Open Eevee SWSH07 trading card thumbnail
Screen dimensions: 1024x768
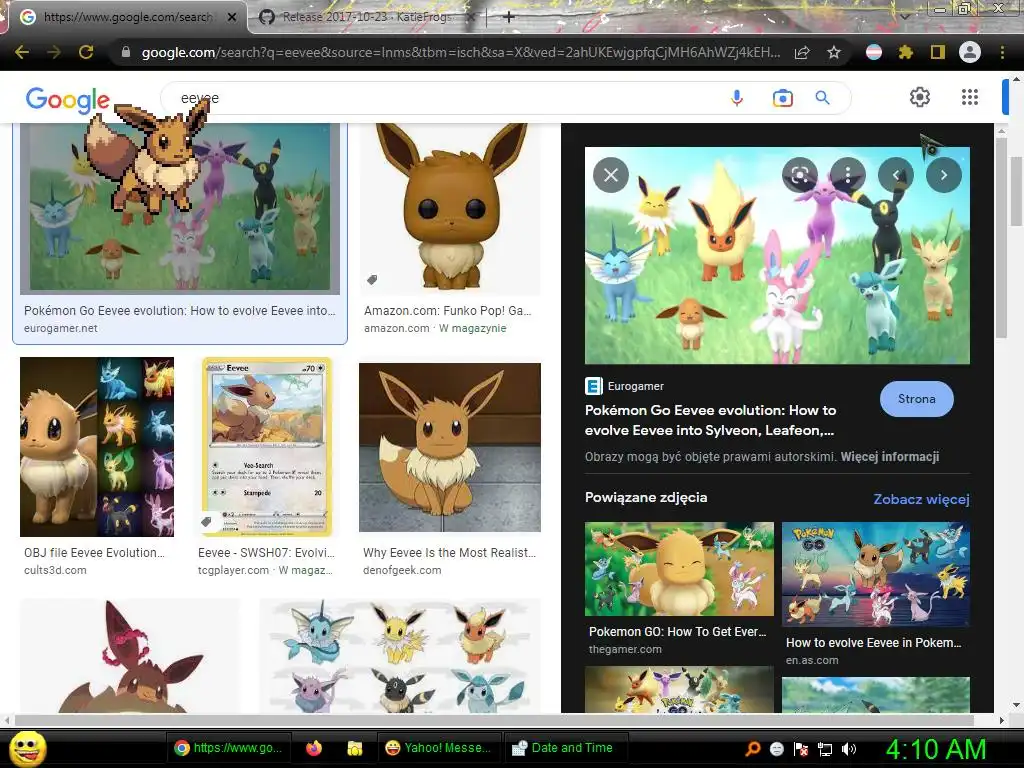pos(266,447)
